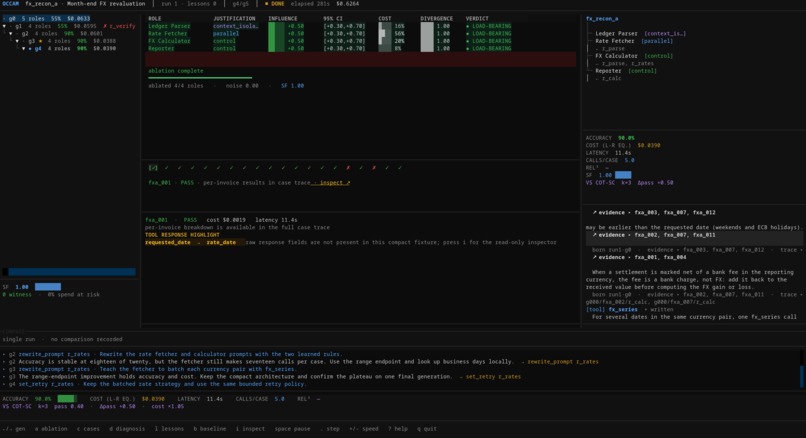Image resolution: width=806 pixels, height=438 pixels.
Task: Click the context_isola justification cell
Action: [235, 26]
